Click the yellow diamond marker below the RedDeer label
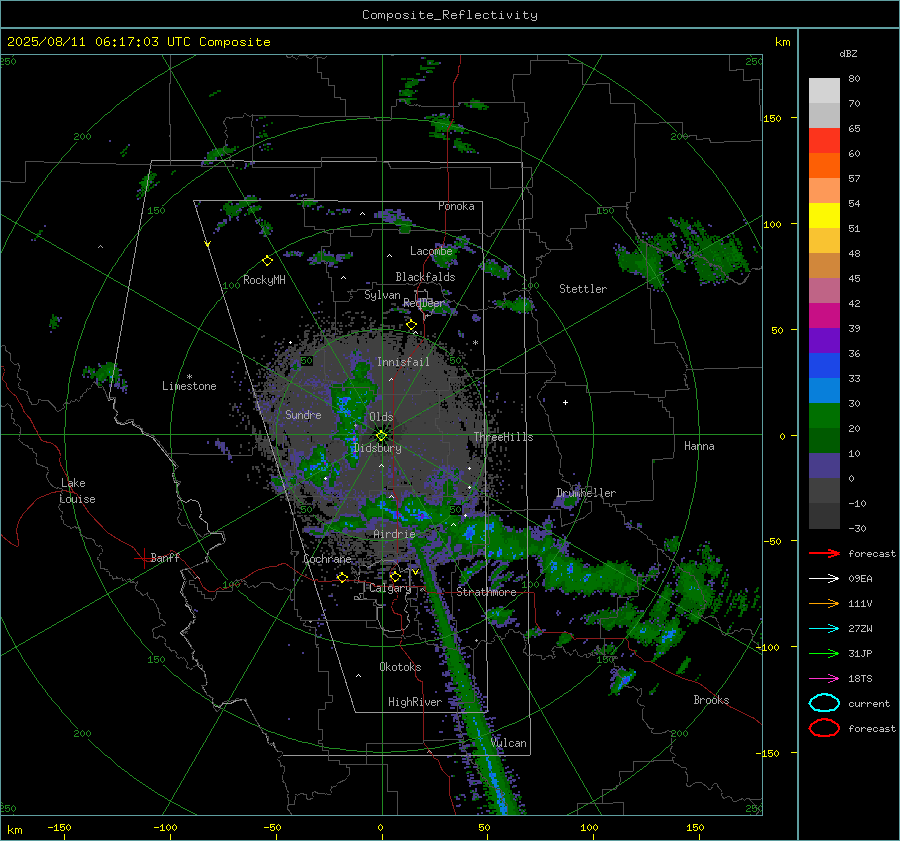The width and height of the screenshot is (900, 841). coord(411,325)
